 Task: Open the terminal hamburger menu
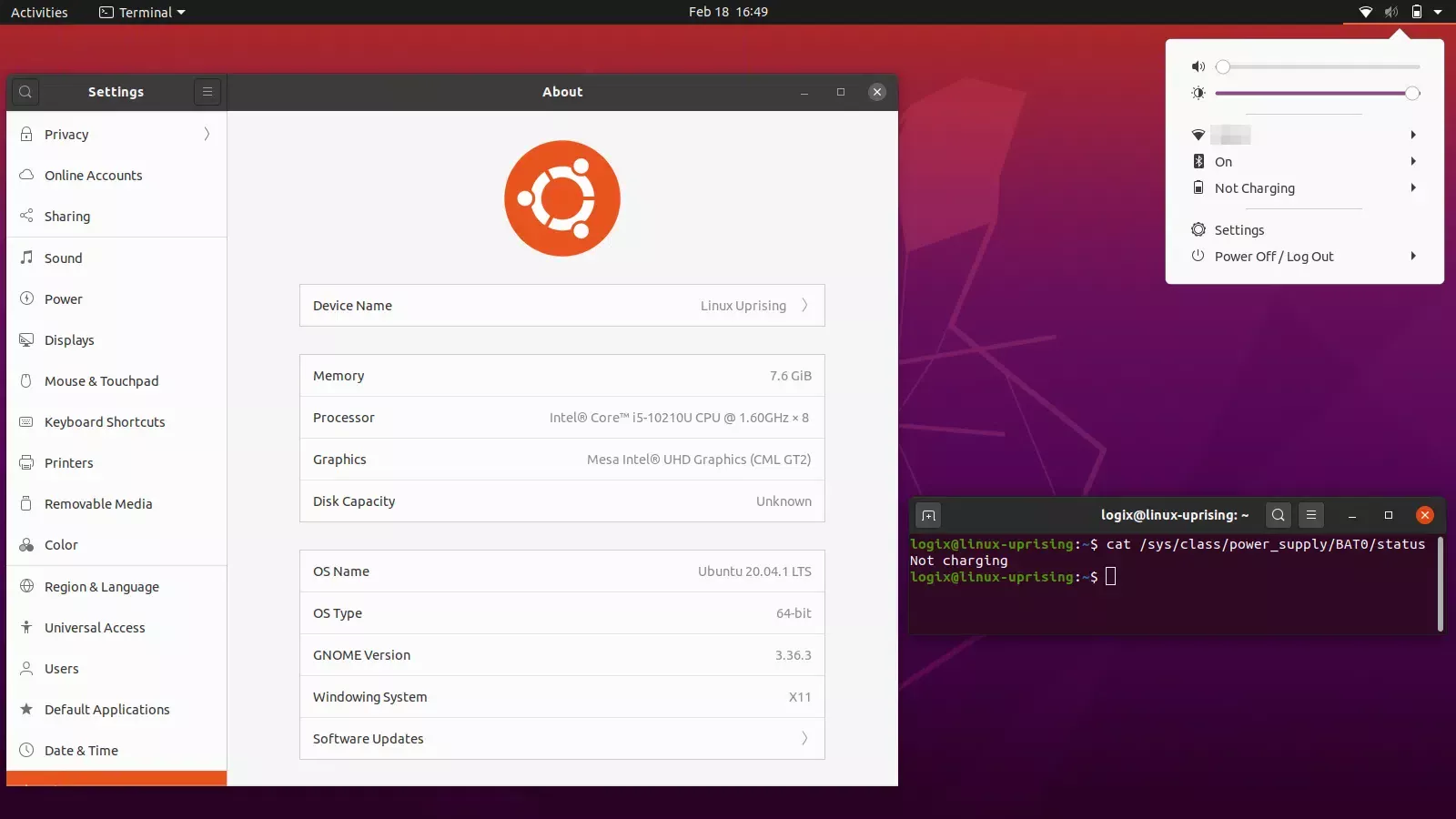[1311, 515]
